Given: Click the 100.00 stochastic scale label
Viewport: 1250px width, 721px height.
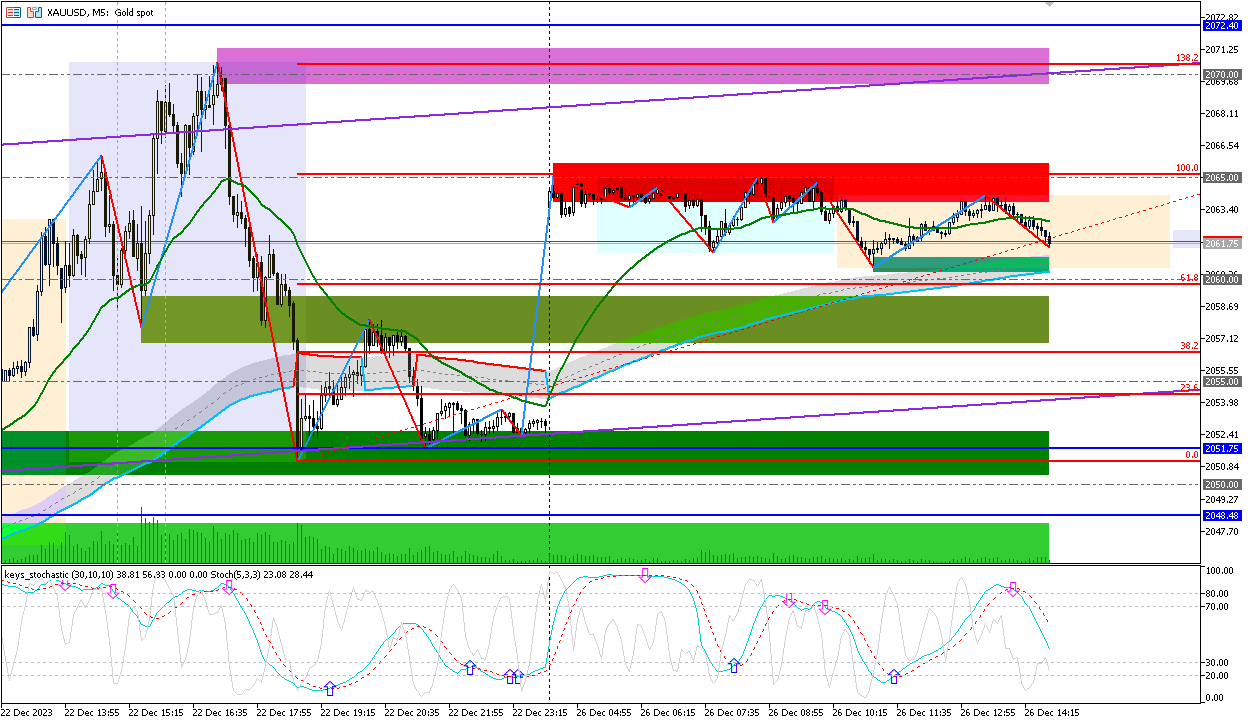Looking at the screenshot, I should pos(1219,571).
